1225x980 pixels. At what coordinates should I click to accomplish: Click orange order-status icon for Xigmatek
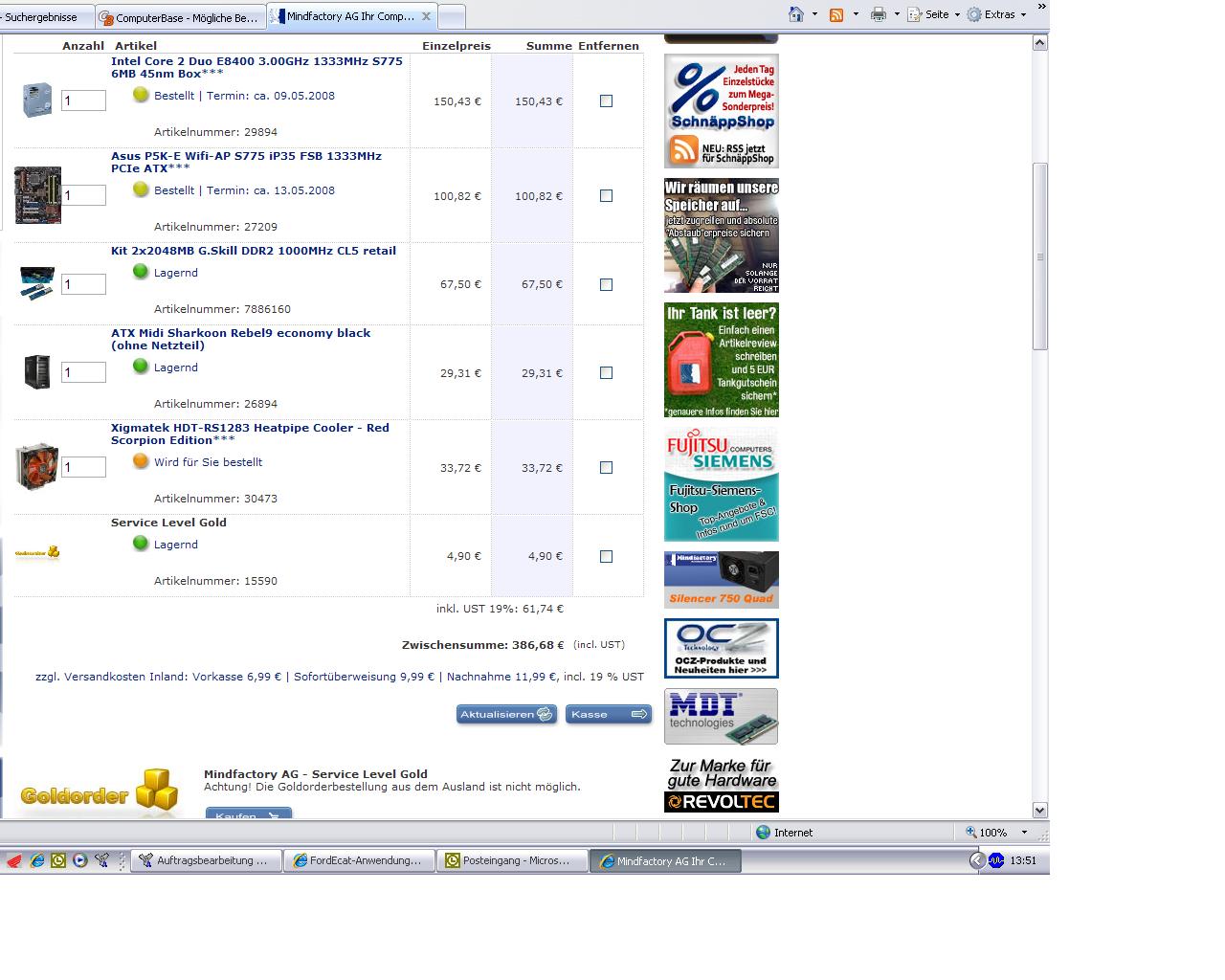click(141, 461)
